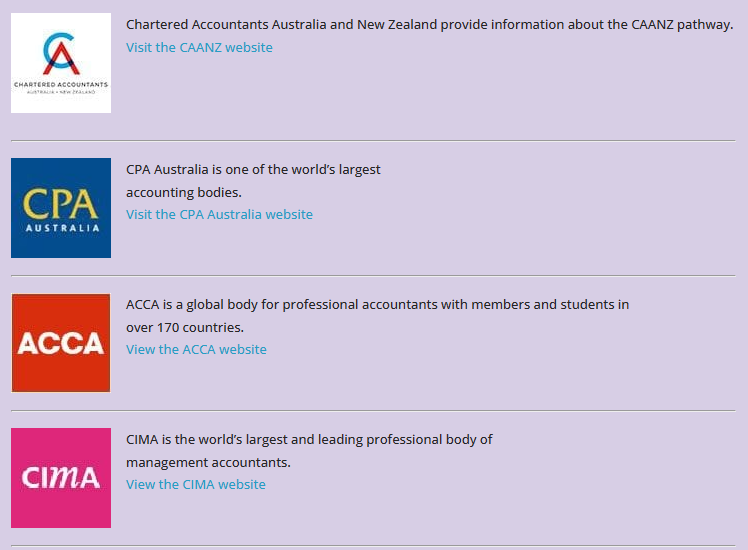
Task: Click the 'AUSTRALIA' wording in CPA logo
Action: pos(62,228)
